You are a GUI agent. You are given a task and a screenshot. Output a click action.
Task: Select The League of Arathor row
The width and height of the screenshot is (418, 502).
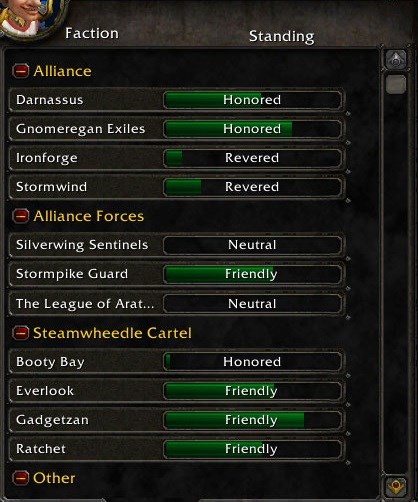(177, 303)
